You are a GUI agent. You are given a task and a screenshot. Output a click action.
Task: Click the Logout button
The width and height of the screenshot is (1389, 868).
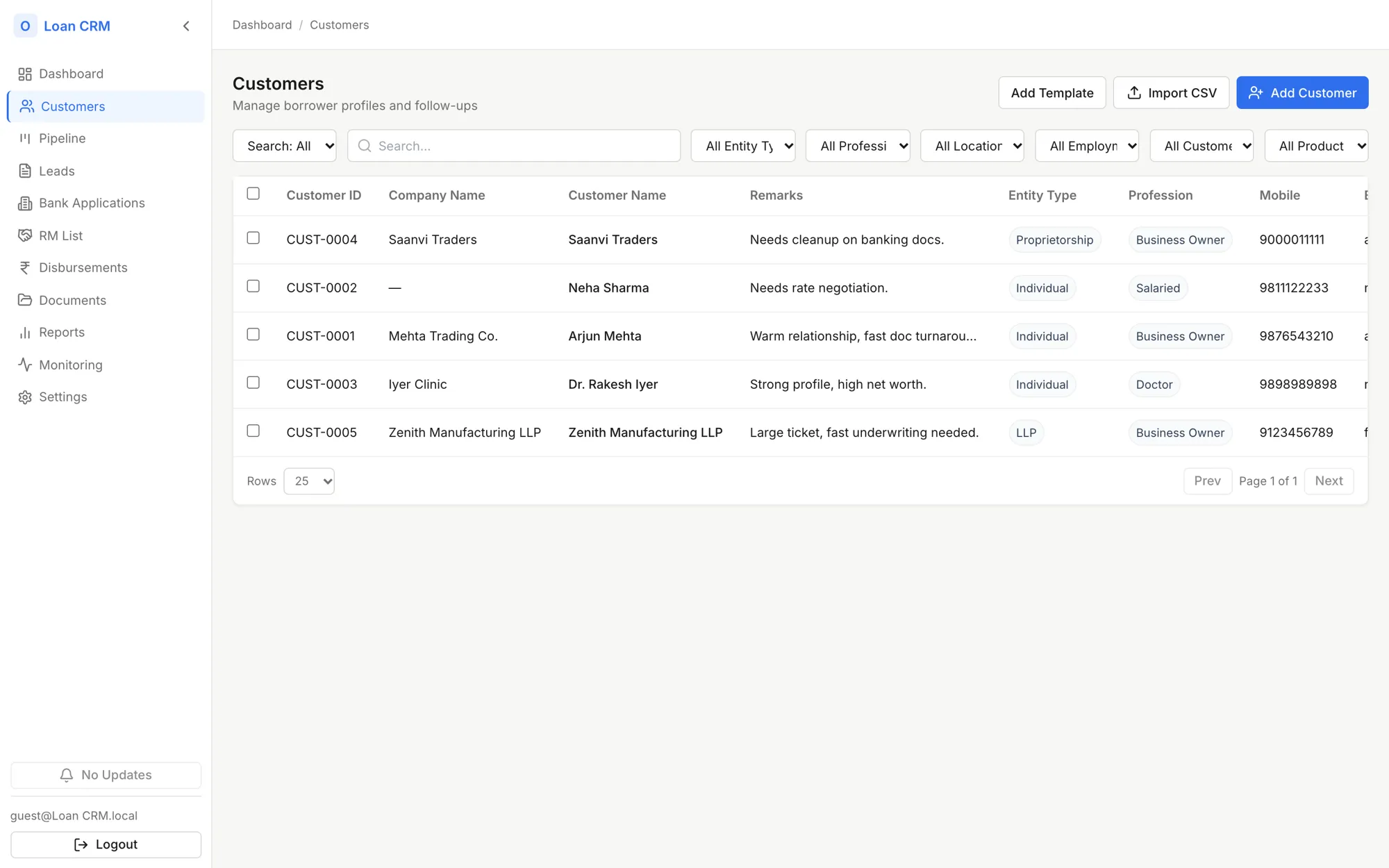(106, 844)
